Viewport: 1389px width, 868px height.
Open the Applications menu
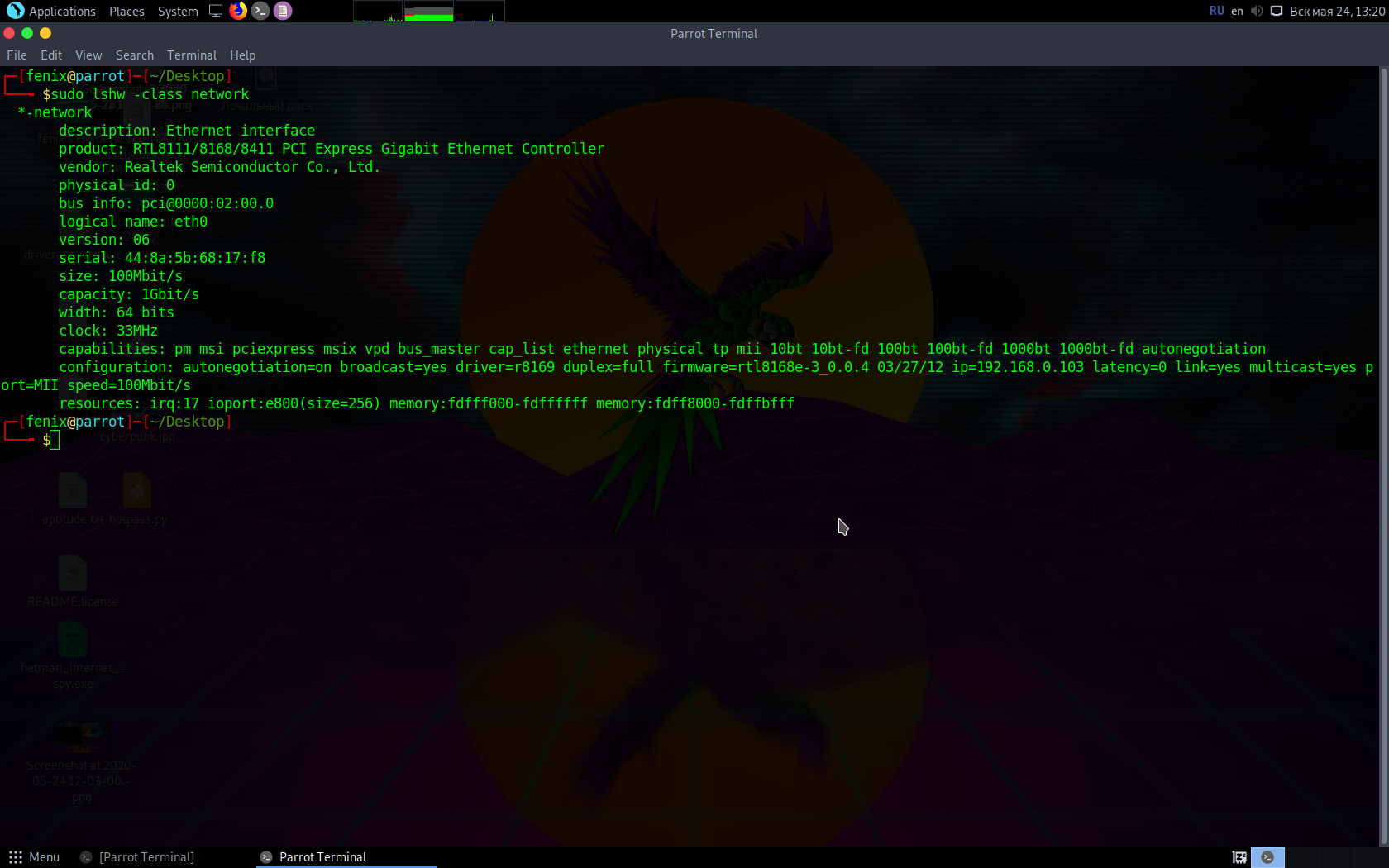(x=51, y=11)
